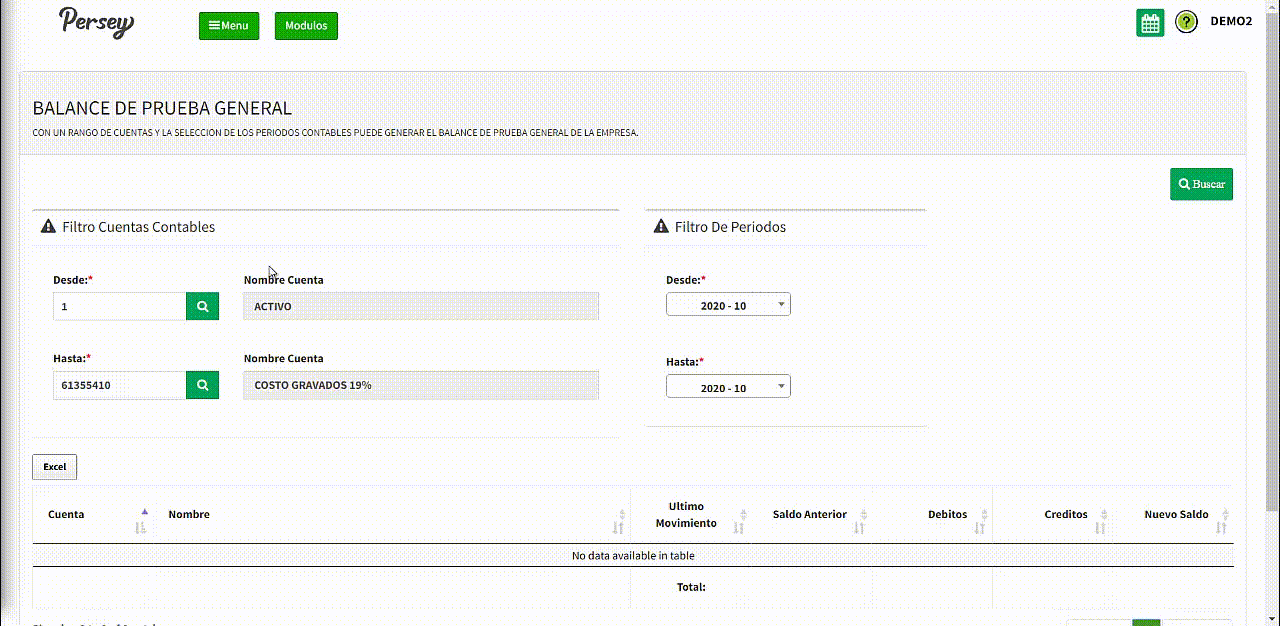This screenshot has height=626, width=1280.
Task: Open the green Menu button
Action: [x=229, y=26]
